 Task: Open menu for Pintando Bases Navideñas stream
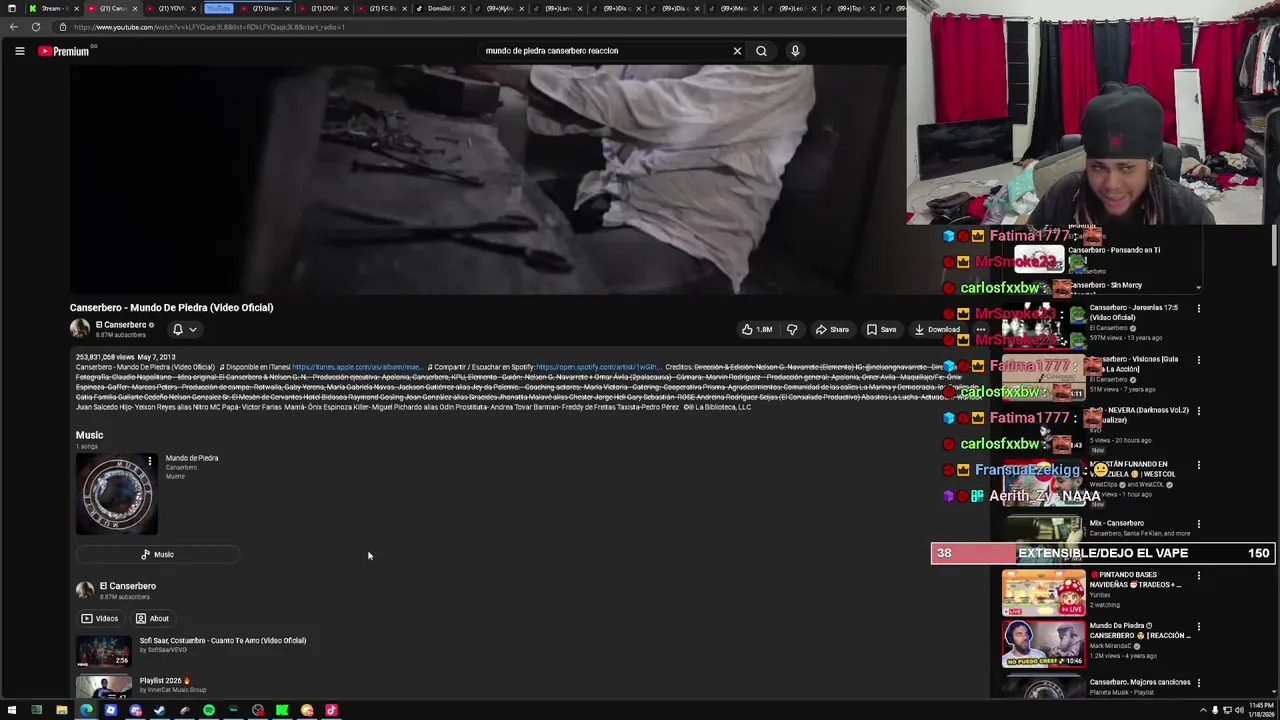[x=1199, y=576]
